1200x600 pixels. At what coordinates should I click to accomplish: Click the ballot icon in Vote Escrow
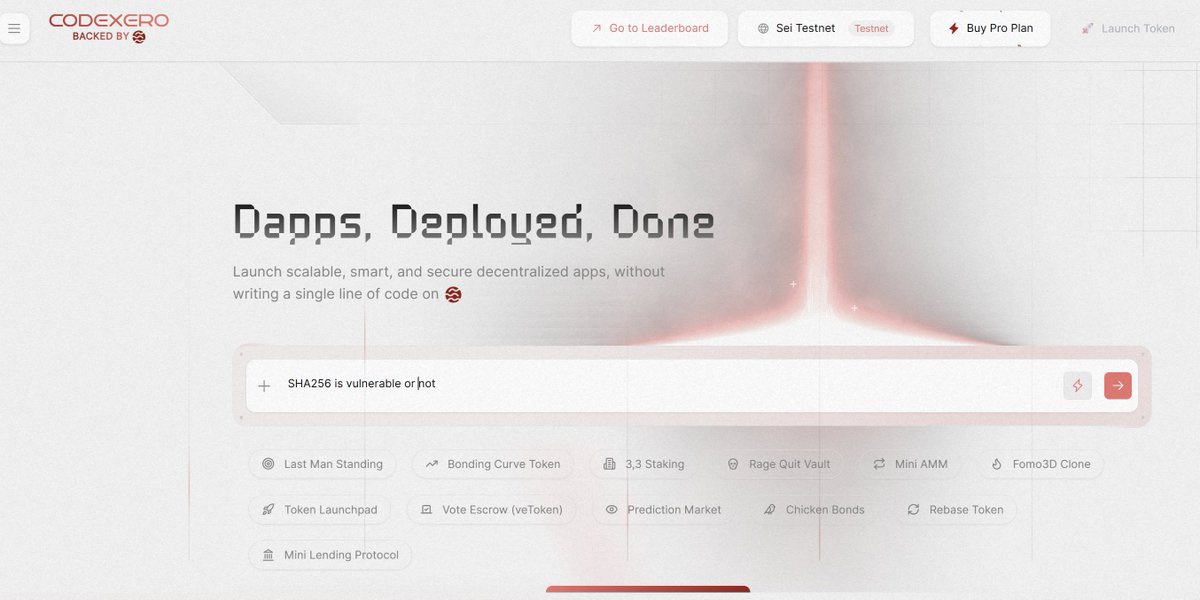pos(426,510)
